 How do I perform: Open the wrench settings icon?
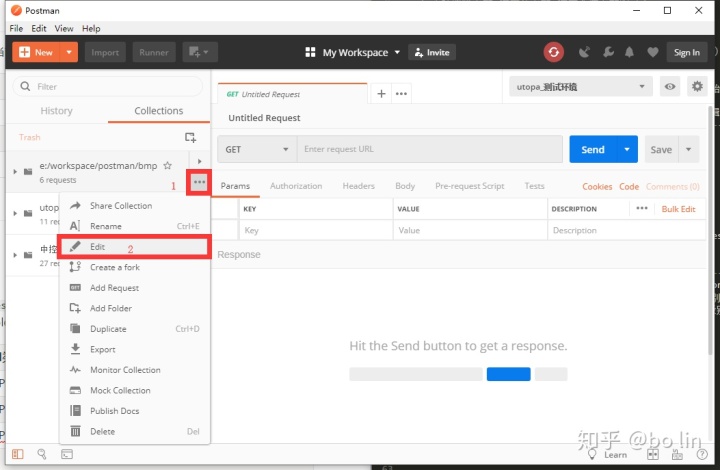click(x=608, y=52)
